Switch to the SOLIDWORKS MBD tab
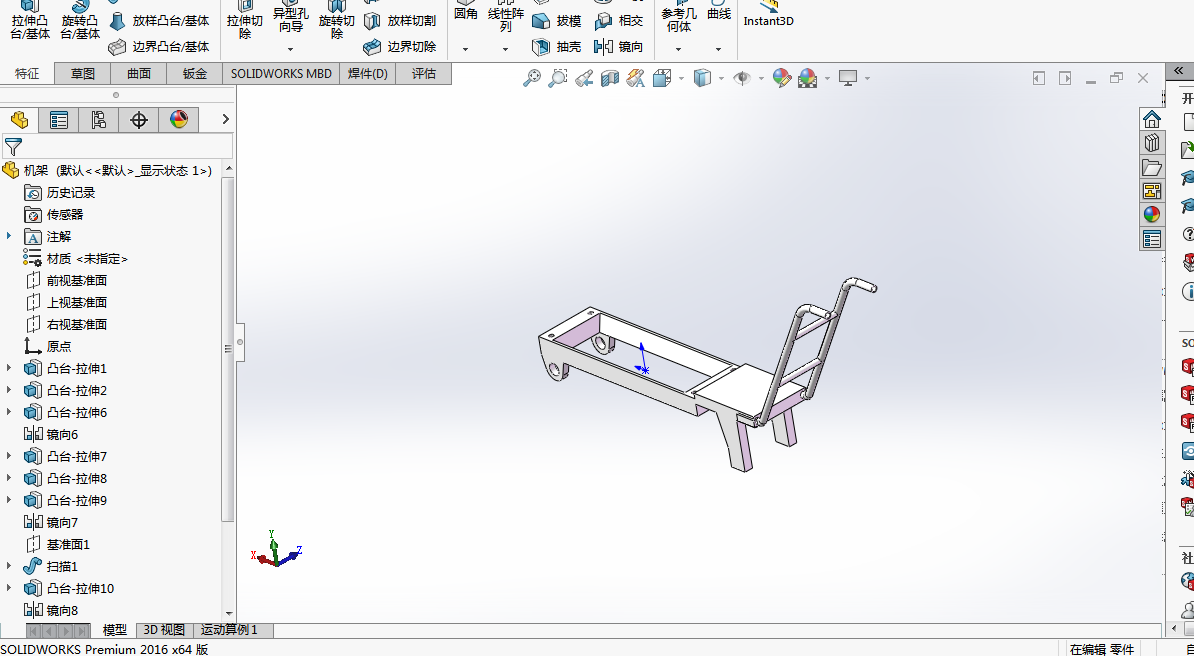This screenshot has width=1194, height=656. 282,73
